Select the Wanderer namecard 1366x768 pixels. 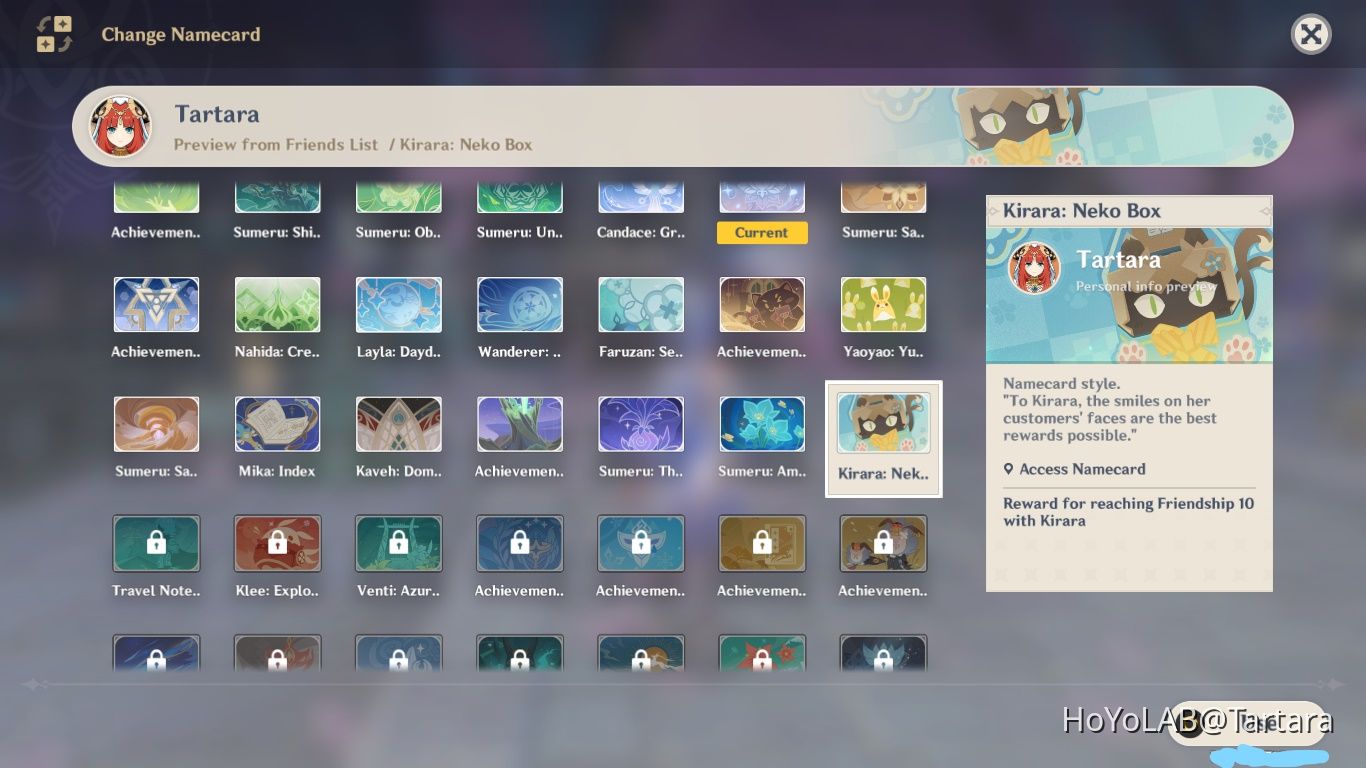(519, 305)
